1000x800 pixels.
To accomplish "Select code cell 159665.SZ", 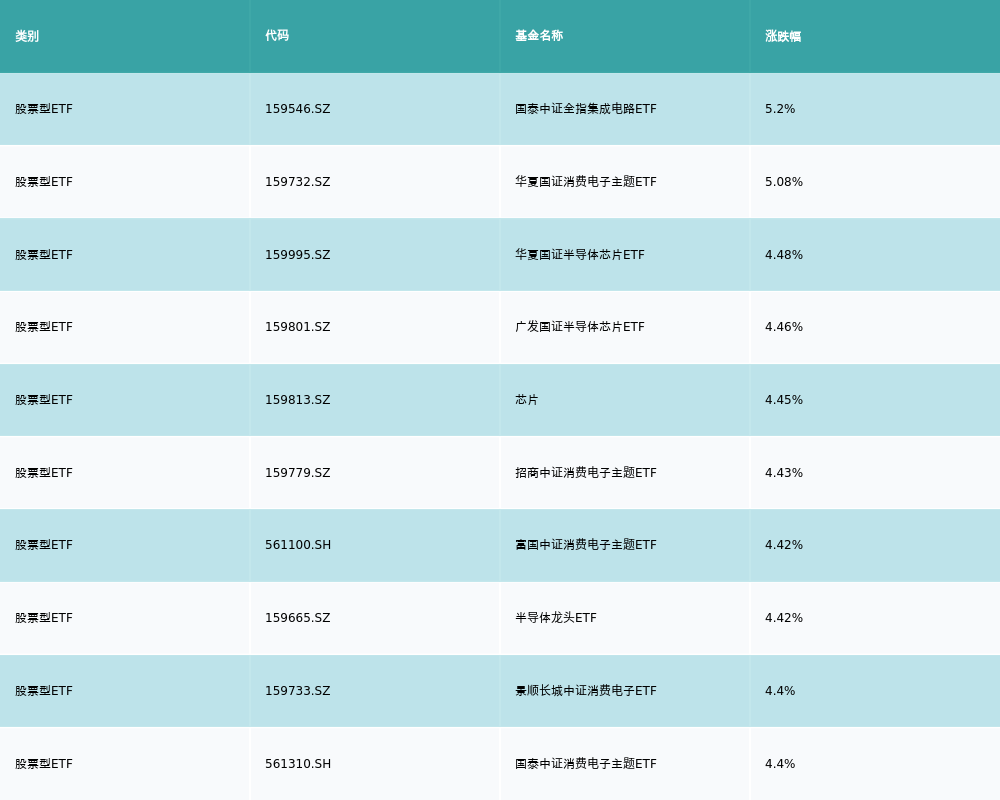I will pyautogui.click(x=298, y=618).
